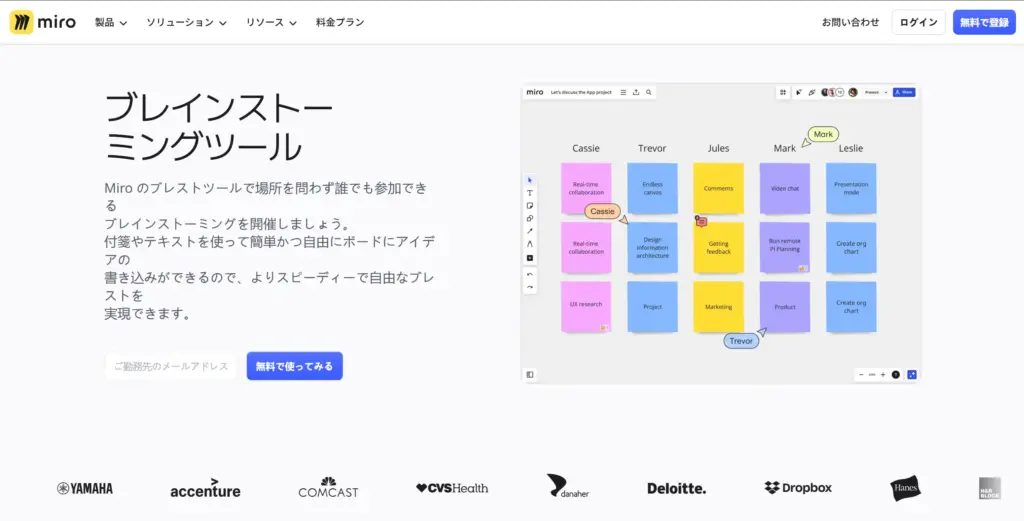Image resolution: width=1024 pixels, height=521 pixels.
Task: Click the zoom out minus button
Action: click(861, 375)
